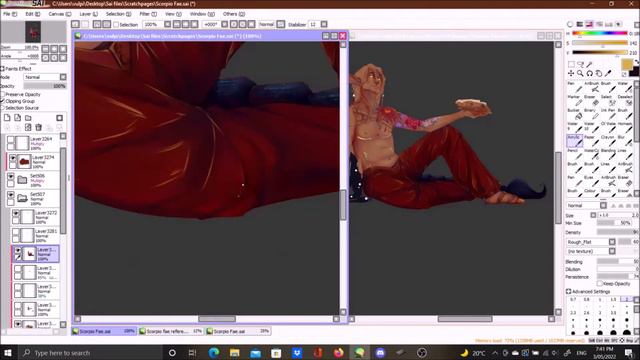
Task: Collapse the Set507 layer folder
Action: coord(22,198)
